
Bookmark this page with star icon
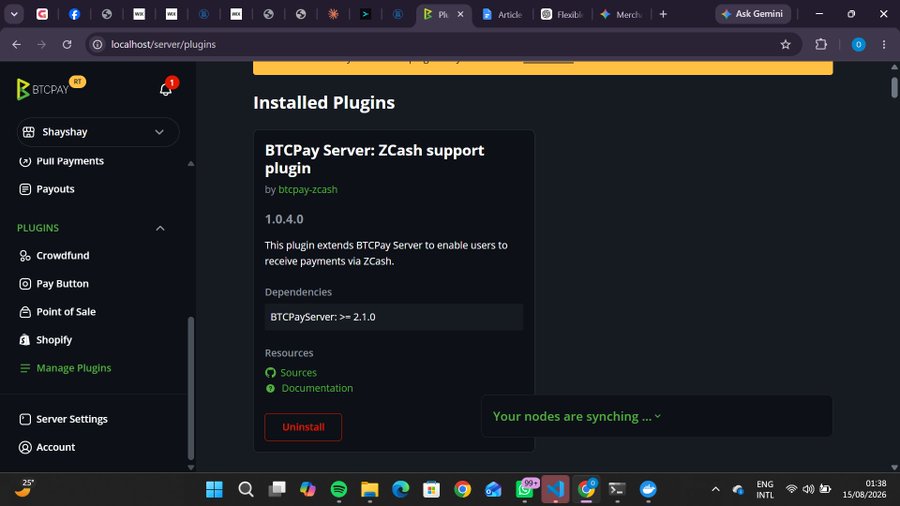click(785, 44)
